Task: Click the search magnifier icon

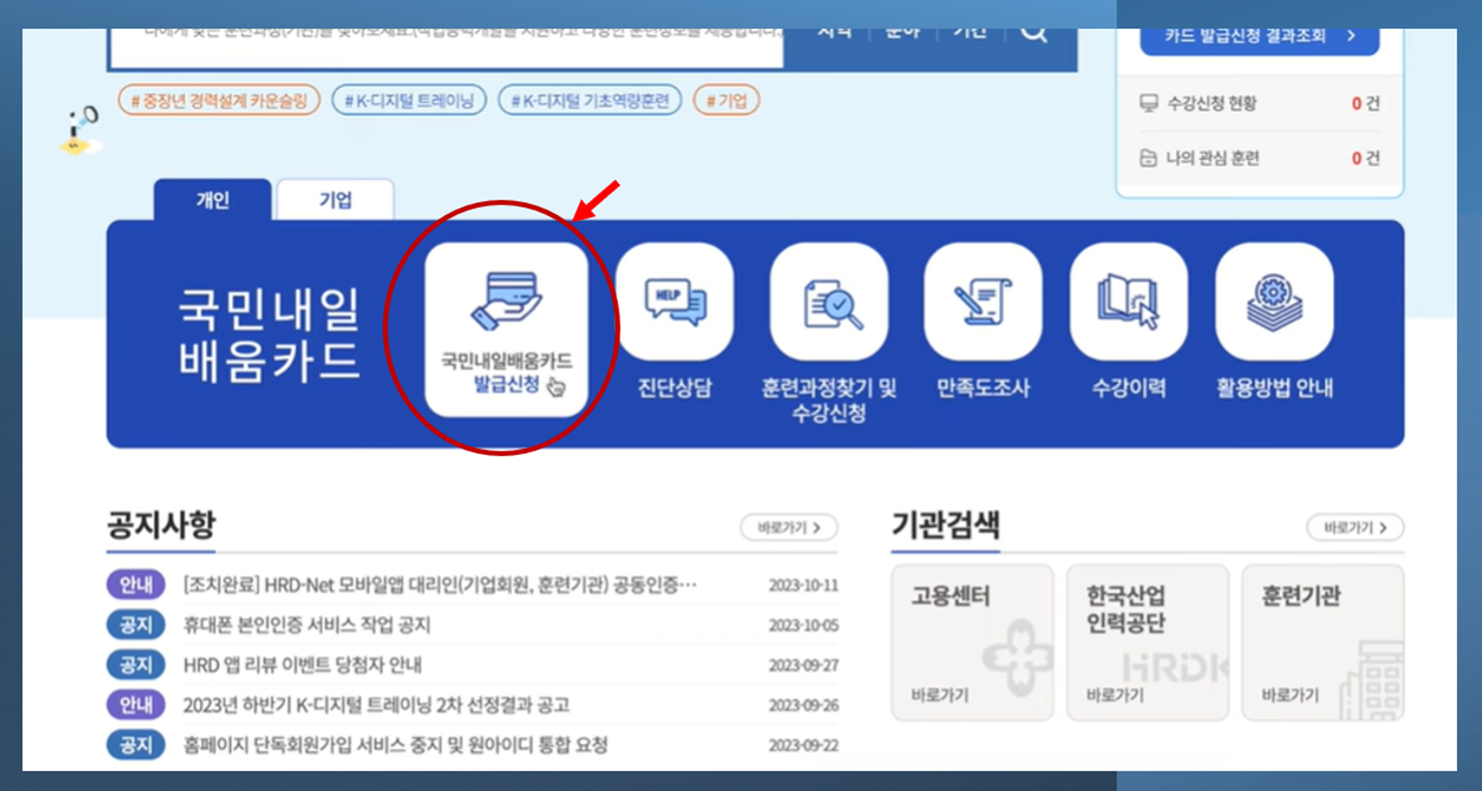Action: (x=1034, y=34)
